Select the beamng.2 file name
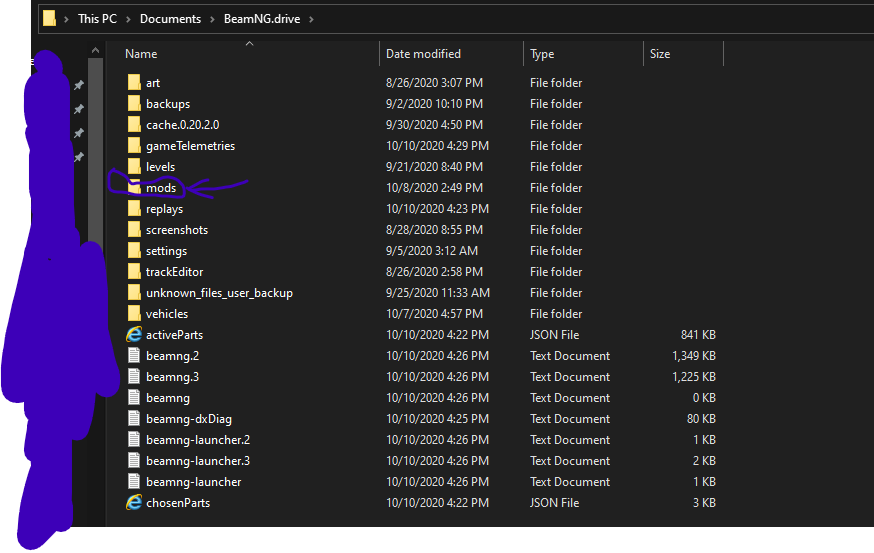Screen dimensions: 874x553 (x=172, y=356)
